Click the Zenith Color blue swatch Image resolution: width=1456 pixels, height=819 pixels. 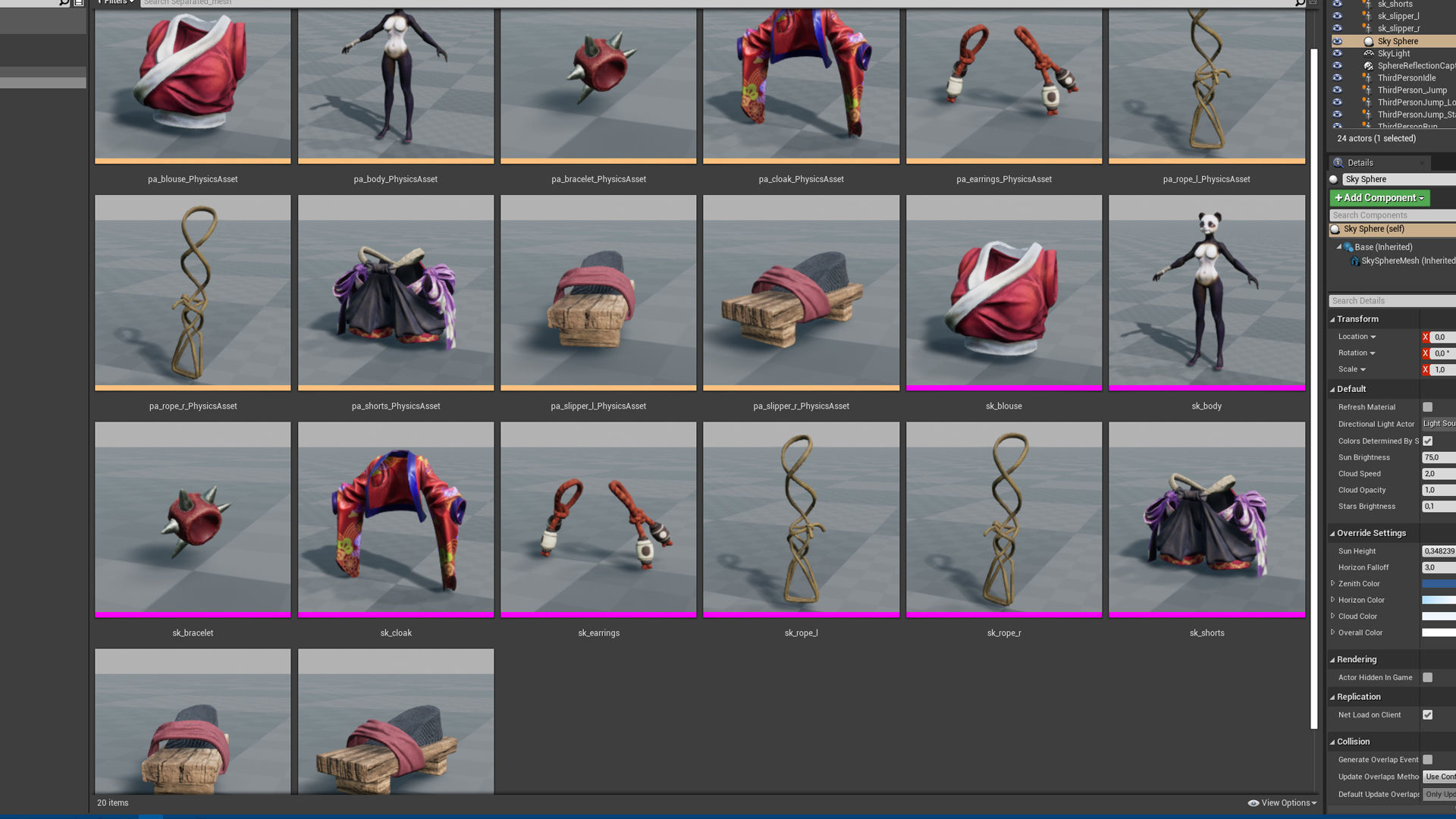tap(1439, 584)
